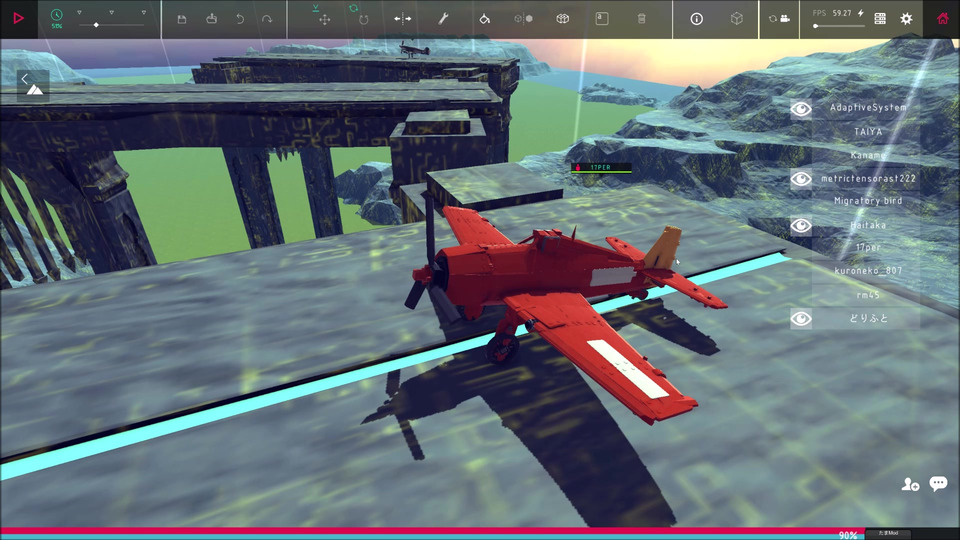Return to the home menu

[943, 18]
